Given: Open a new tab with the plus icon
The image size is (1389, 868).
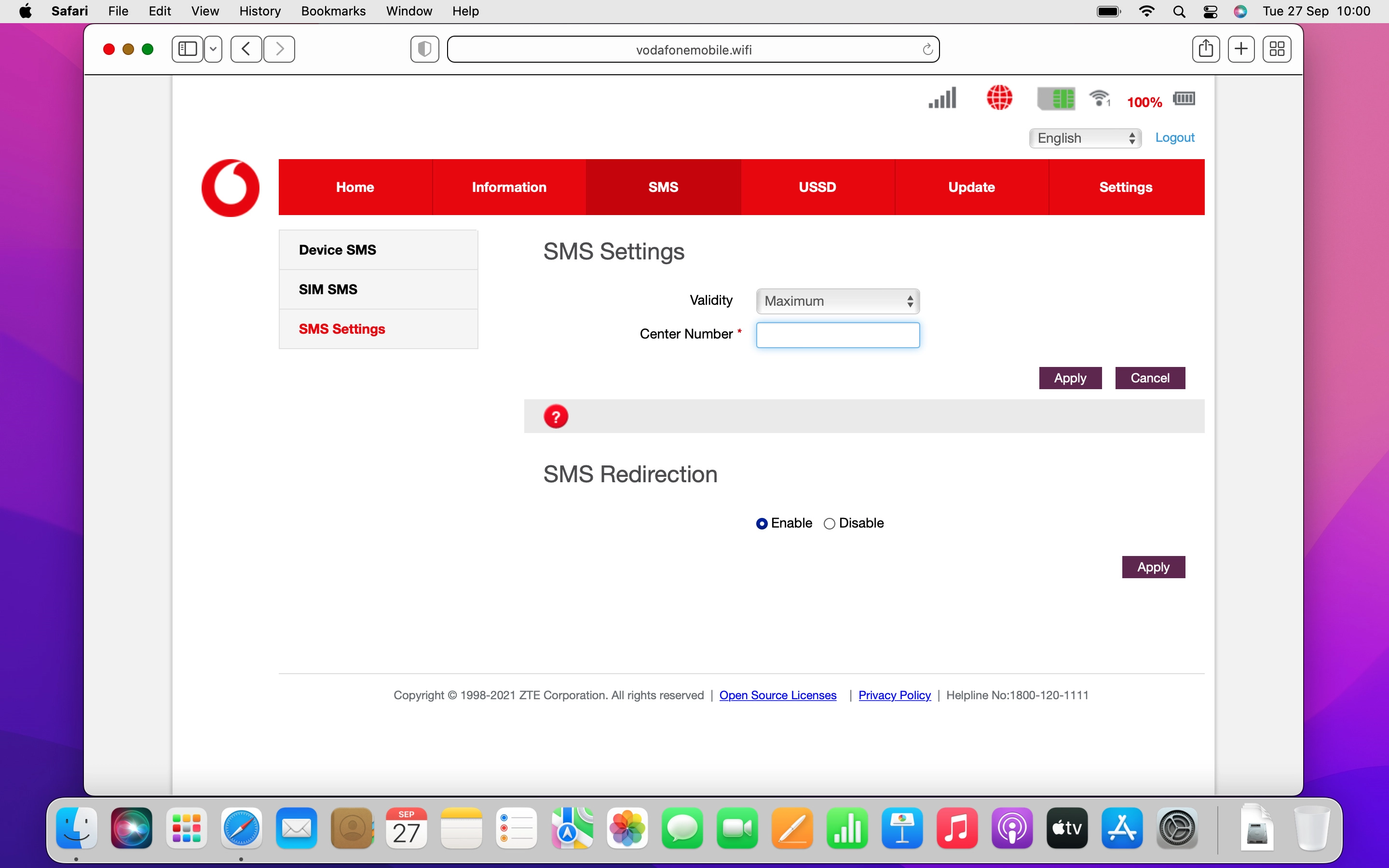Looking at the screenshot, I should click(1241, 49).
